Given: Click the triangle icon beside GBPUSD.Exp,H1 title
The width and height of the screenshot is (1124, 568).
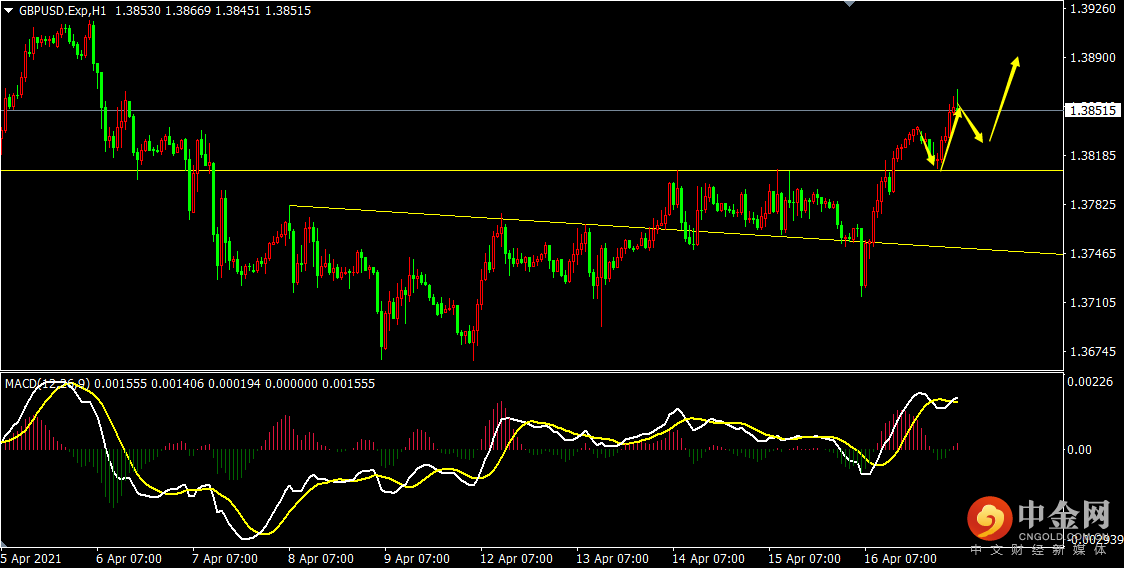Looking at the screenshot, I should (8, 11).
